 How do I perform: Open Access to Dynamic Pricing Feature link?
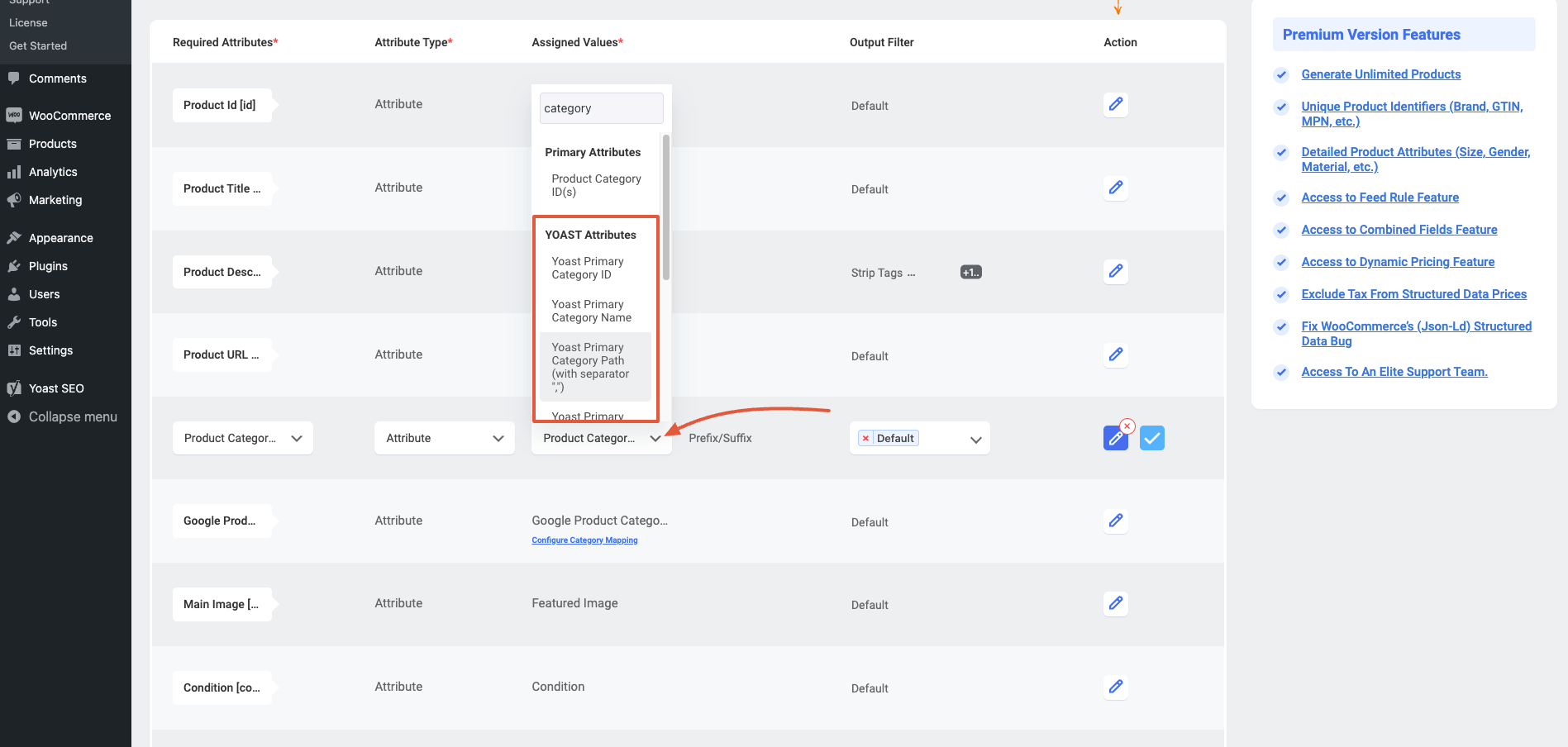point(1398,262)
